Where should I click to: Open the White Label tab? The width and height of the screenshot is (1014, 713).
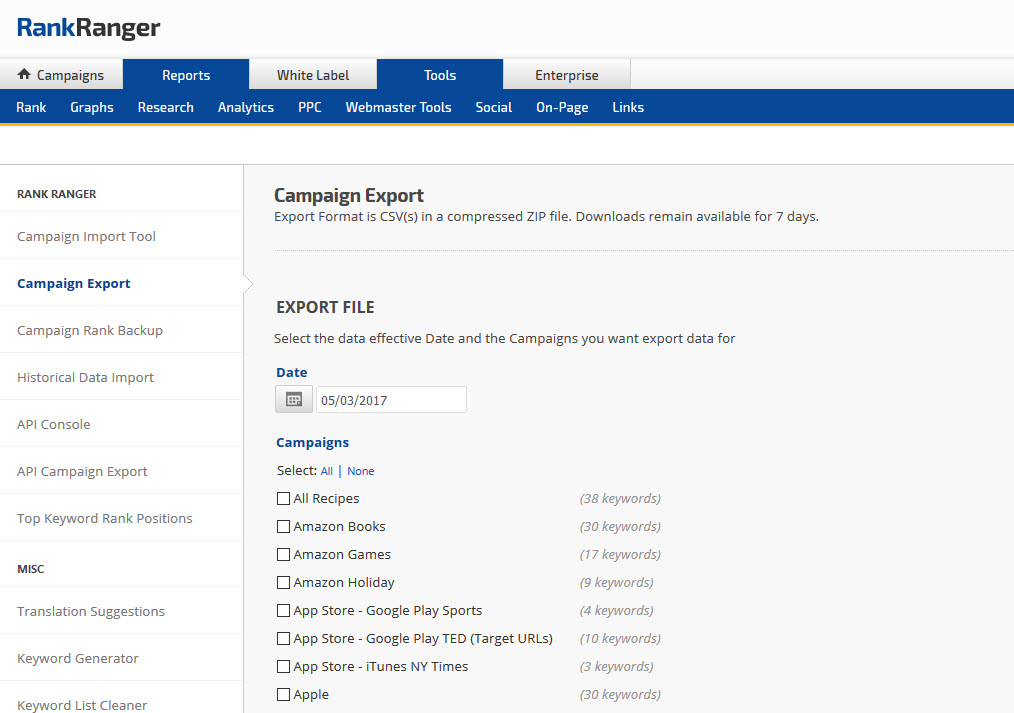(x=313, y=75)
